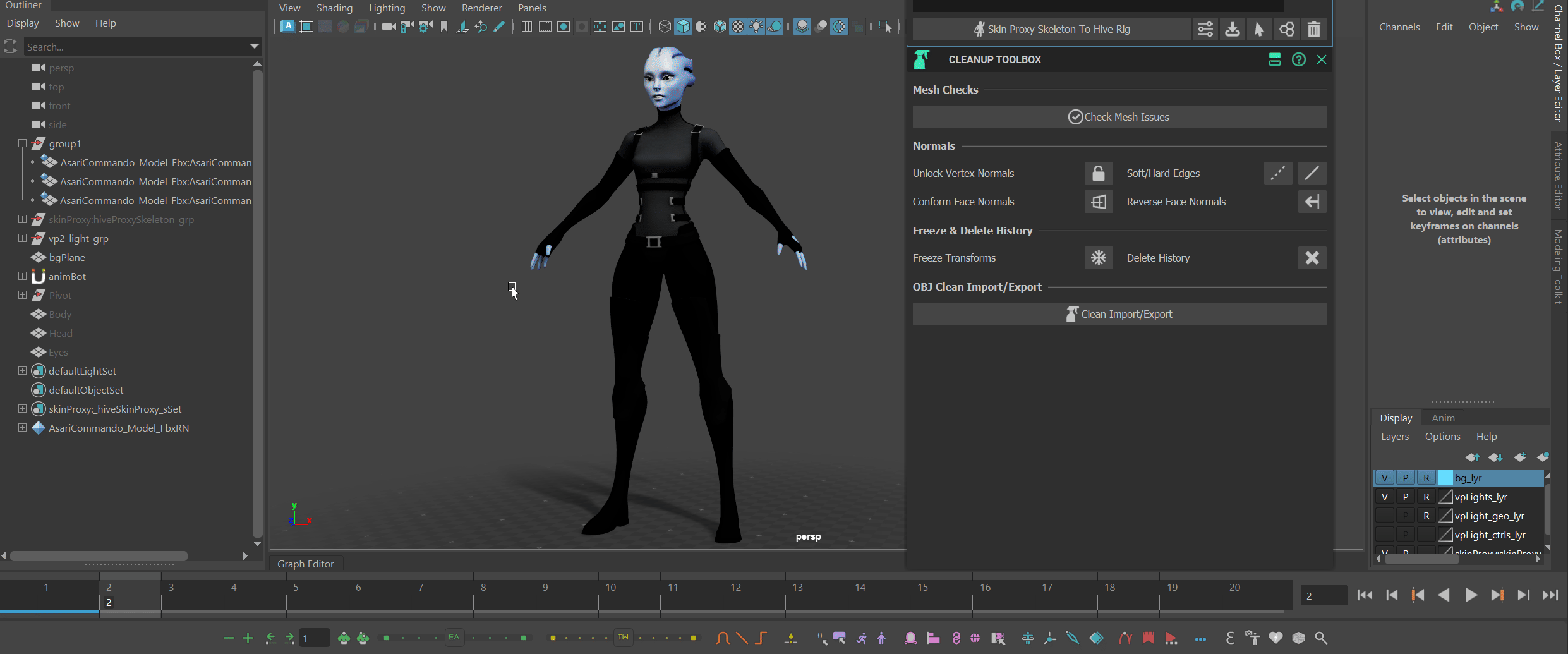Click Skin Proxy Skeleton To Hive Rig button
Viewport: 1568px width, 654px height.
click(x=1051, y=29)
